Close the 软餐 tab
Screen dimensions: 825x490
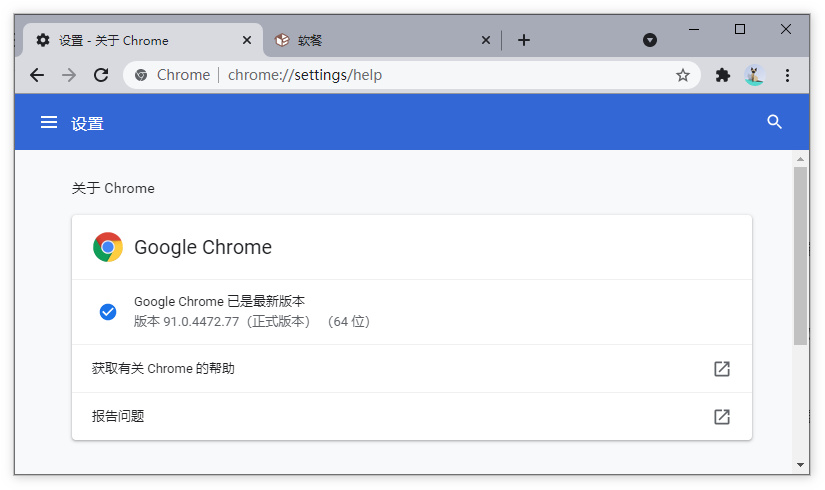click(x=486, y=41)
